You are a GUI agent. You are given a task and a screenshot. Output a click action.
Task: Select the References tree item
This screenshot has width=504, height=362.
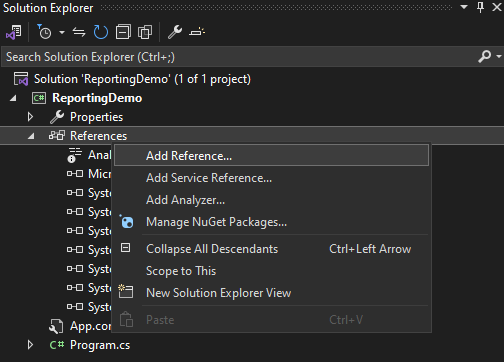point(98,136)
